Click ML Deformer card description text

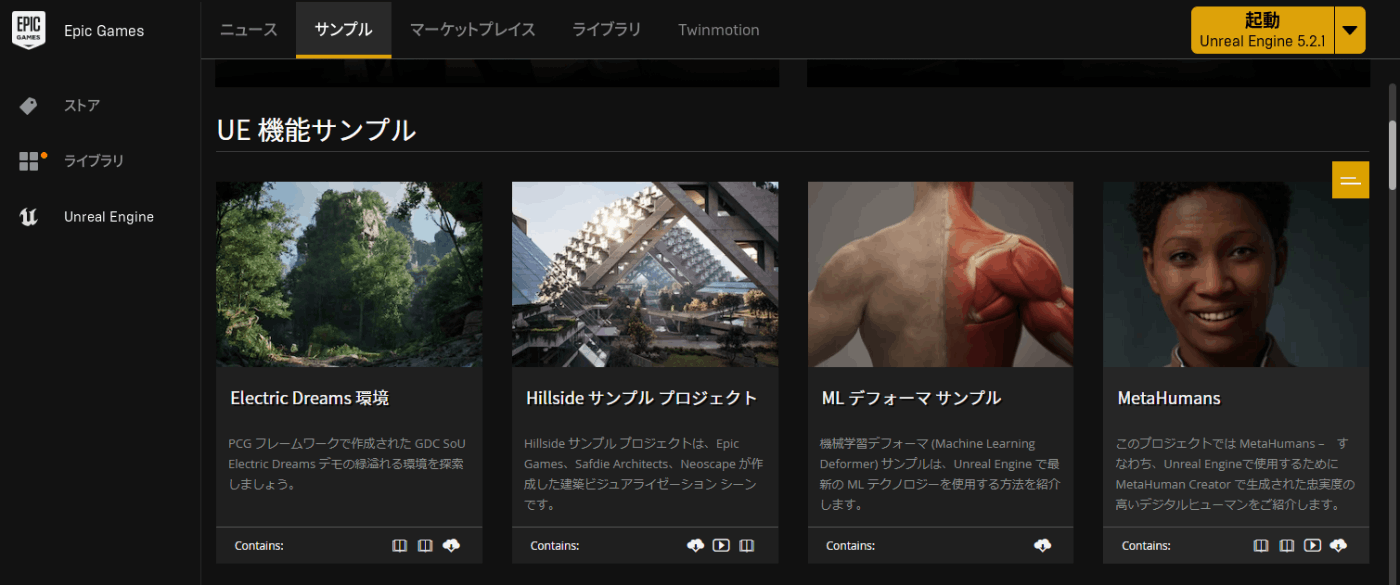(939, 474)
